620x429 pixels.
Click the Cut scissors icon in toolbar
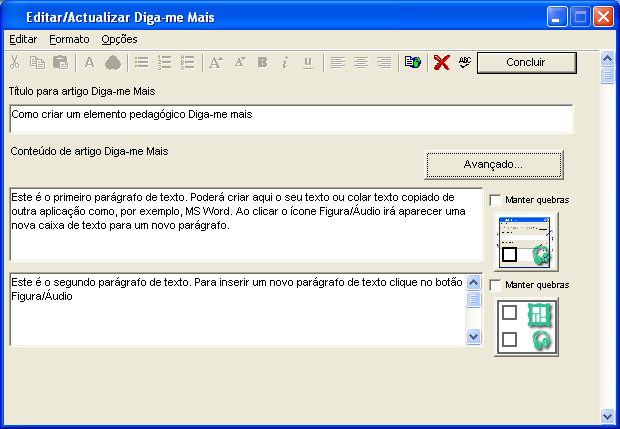(x=14, y=63)
